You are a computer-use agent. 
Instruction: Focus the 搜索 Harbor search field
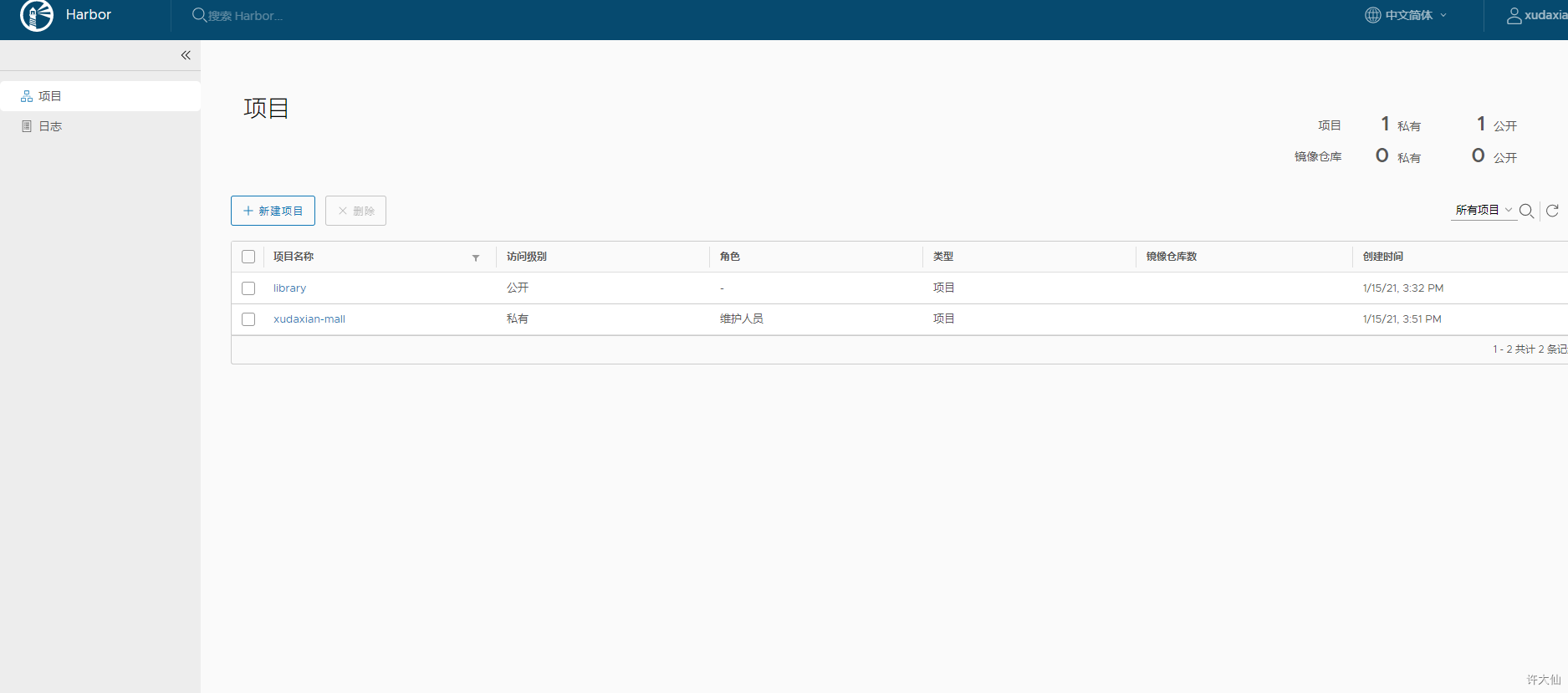[246, 16]
